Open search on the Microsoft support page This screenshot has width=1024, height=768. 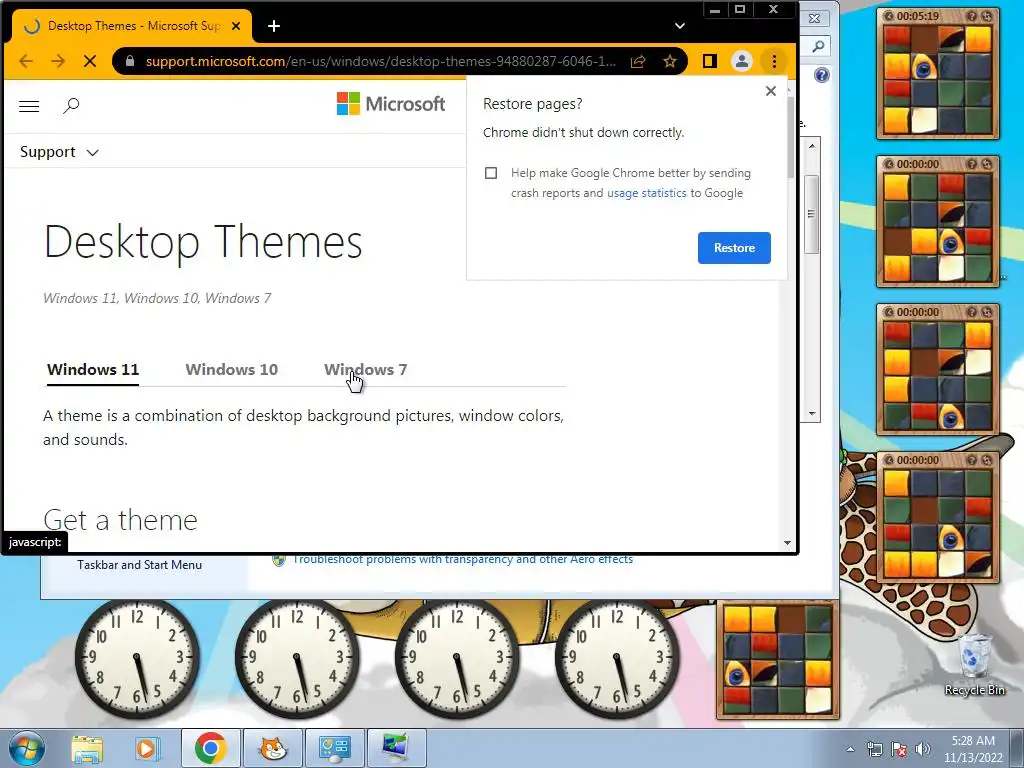pyautogui.click(x=71, y=106)
